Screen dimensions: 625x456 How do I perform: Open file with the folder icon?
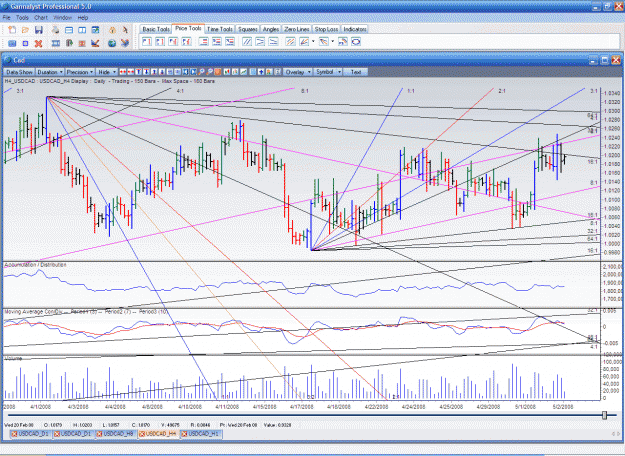point(25,30)
